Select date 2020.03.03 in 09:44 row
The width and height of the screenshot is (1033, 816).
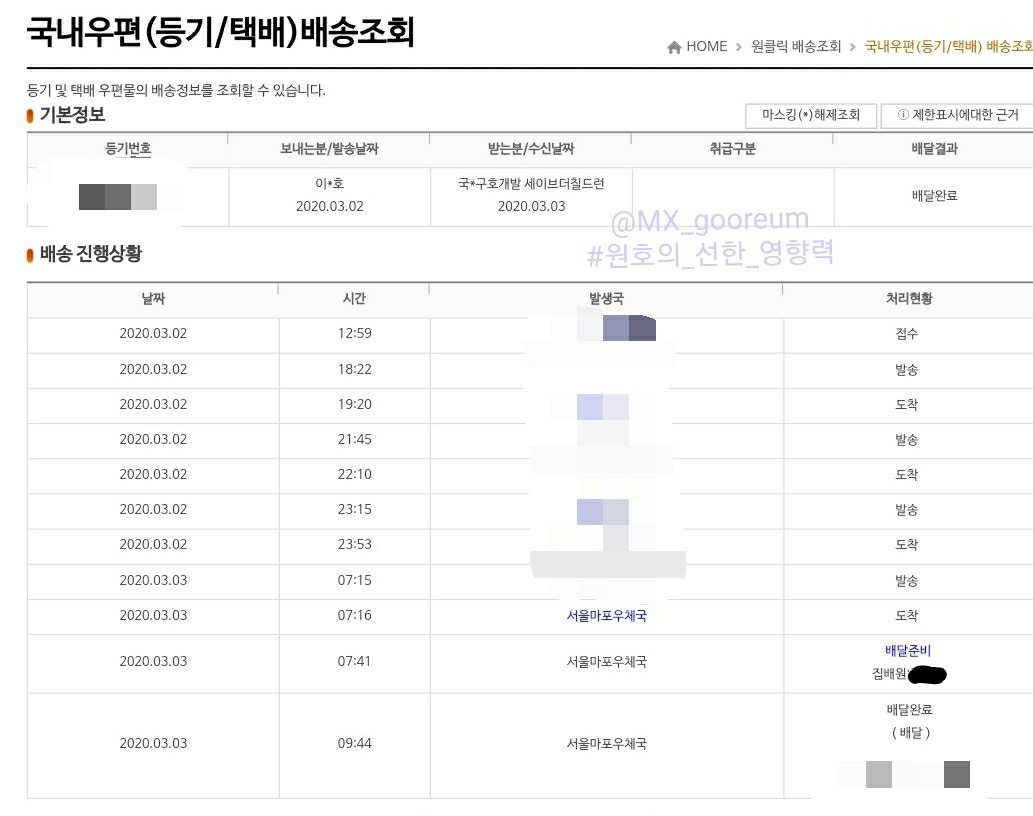(x=153, y=744)
